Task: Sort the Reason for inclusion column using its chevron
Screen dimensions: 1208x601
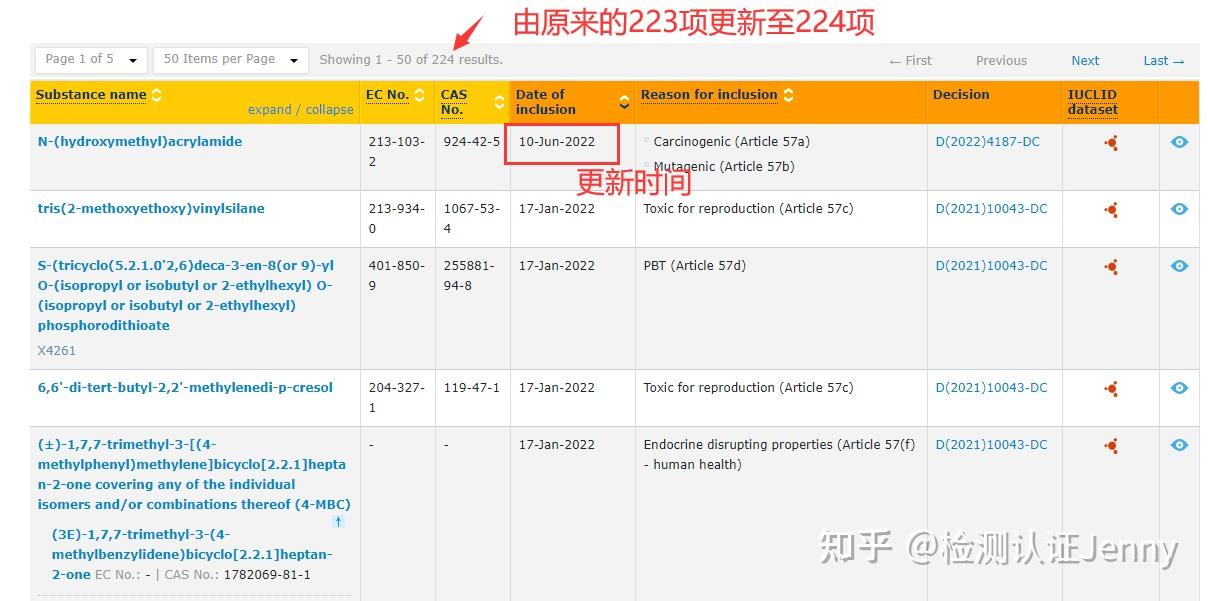Action: pyautogui.click(x=787, y=95)
